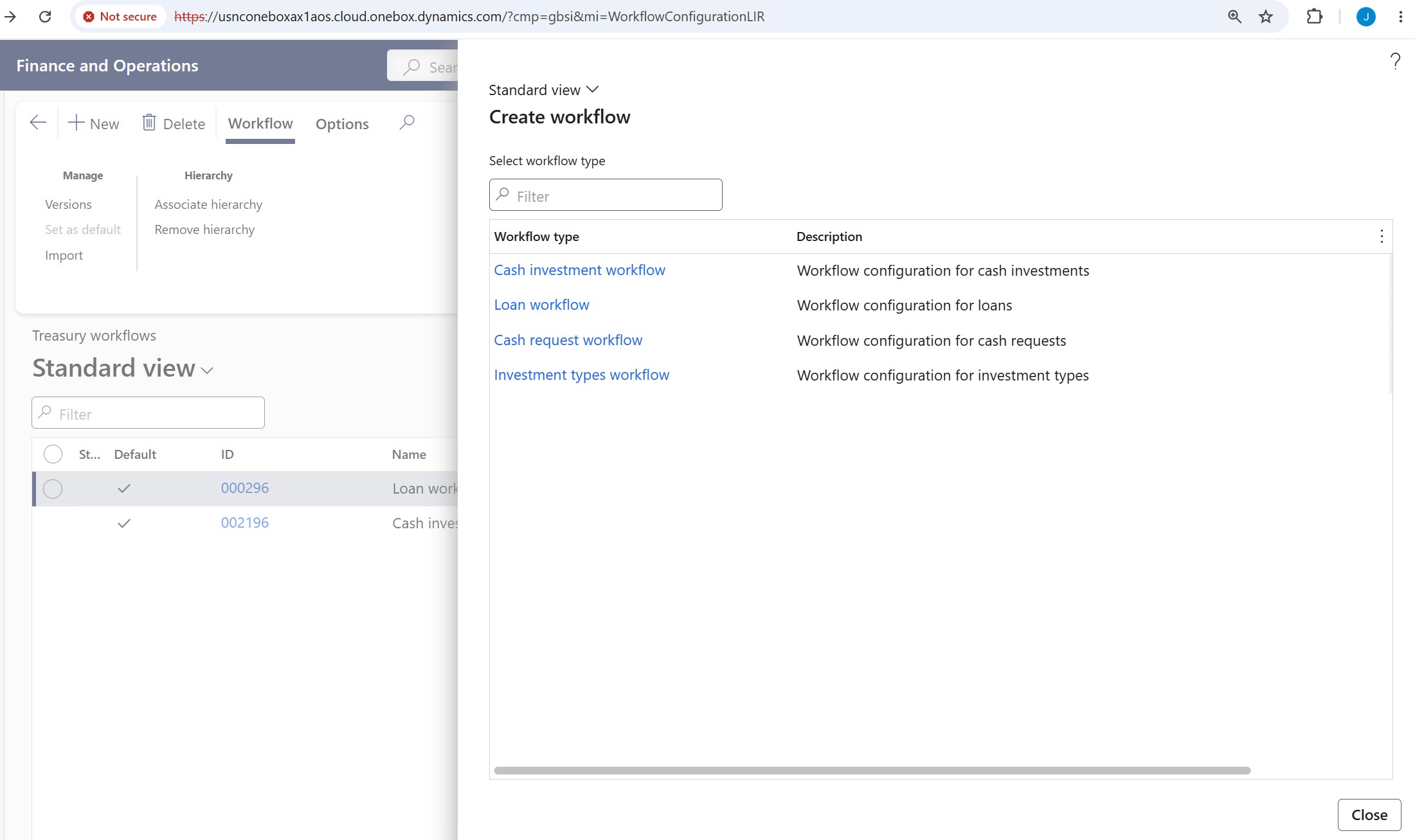Viewport: 1415px width, 840px height.
Task: Click the search icon in action pane
Action: pos(407,123)
